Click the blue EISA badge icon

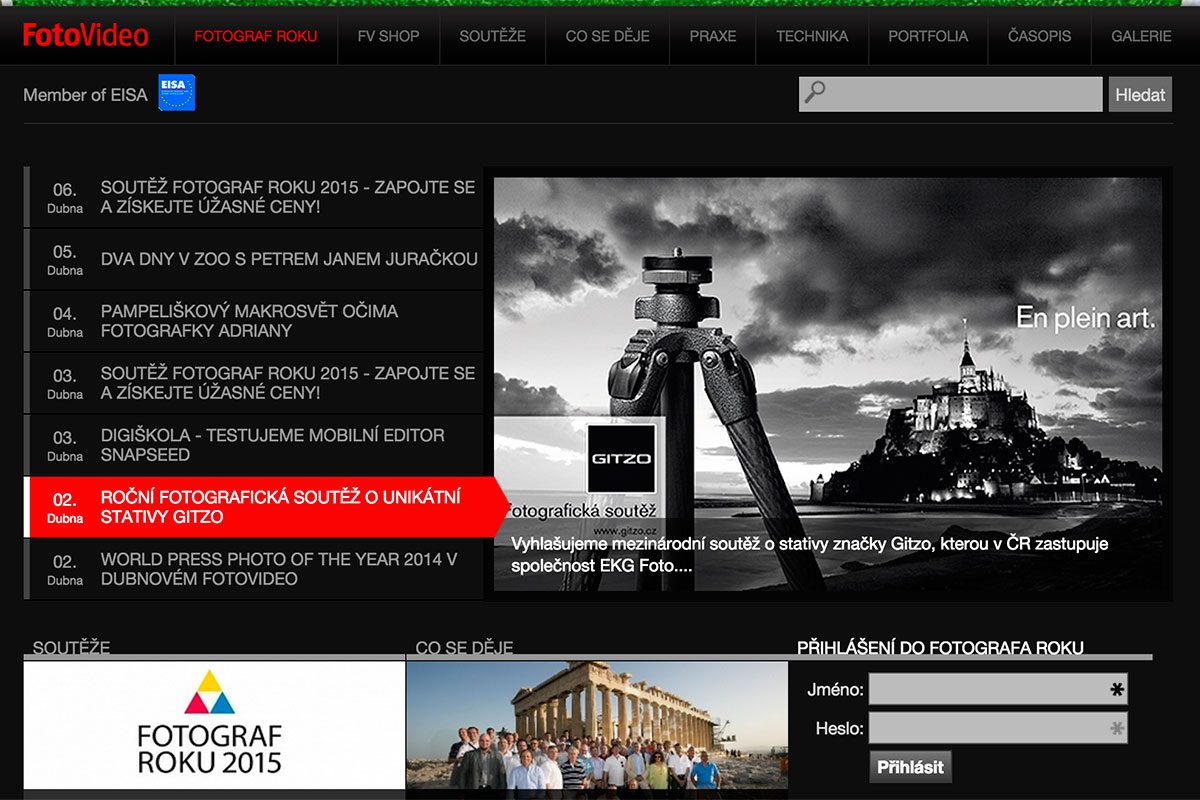(177, 93)
